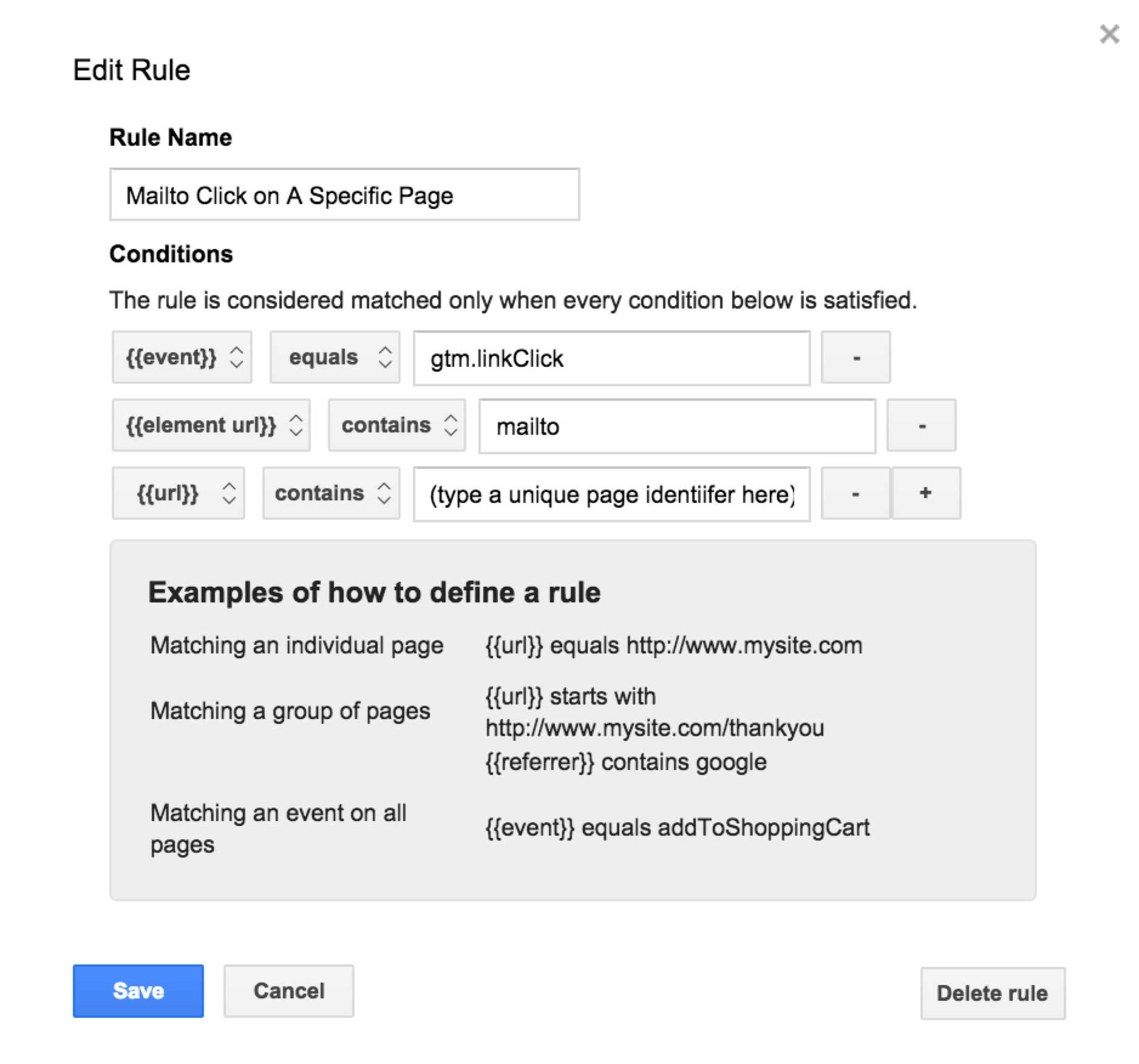Click the unique page identifier input field
This screenshot has height=1064, width=1139.
click(x=612, y=494)
